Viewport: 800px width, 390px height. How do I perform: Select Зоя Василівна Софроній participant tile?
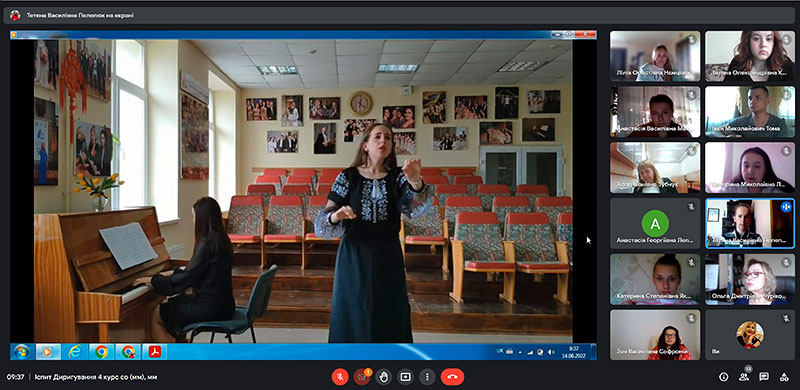tap(655, 335)
